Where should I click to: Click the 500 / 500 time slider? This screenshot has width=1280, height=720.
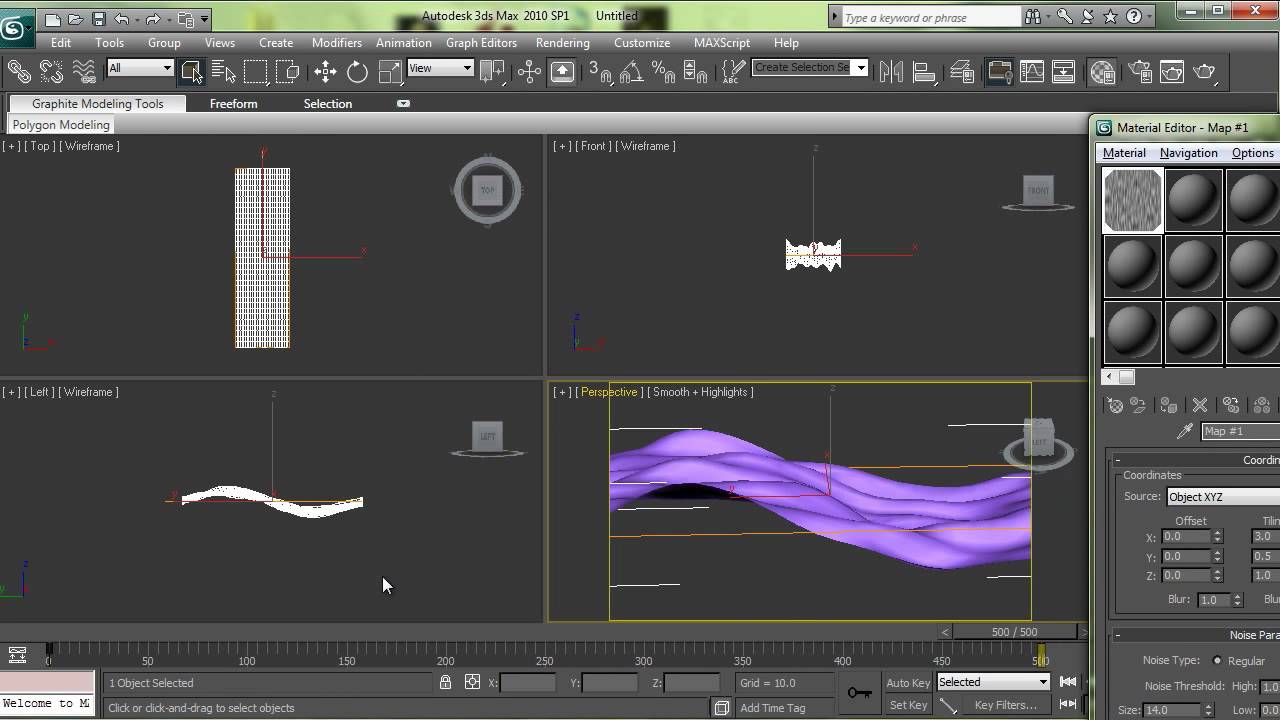[x=1014, y=632]
